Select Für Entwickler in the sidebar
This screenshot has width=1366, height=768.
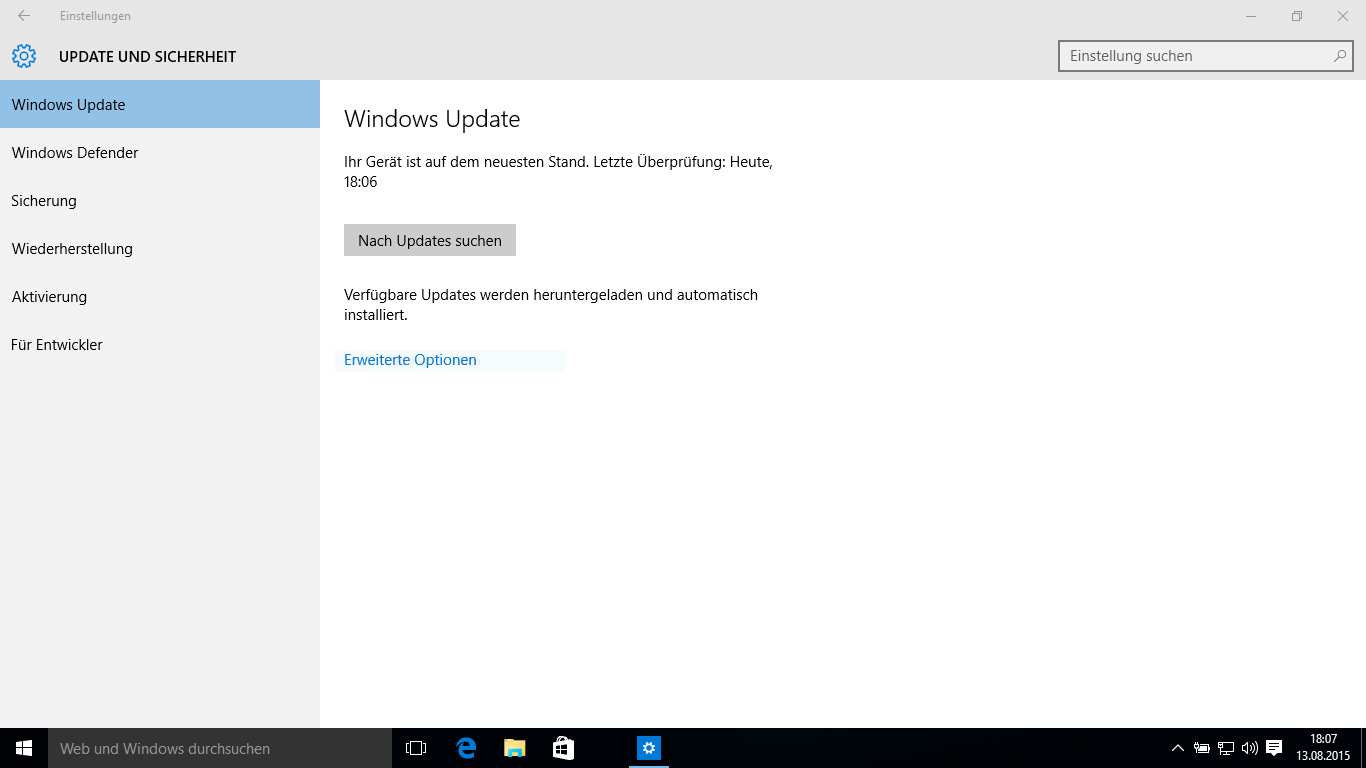pyautogui.click(x=57, y=345)
